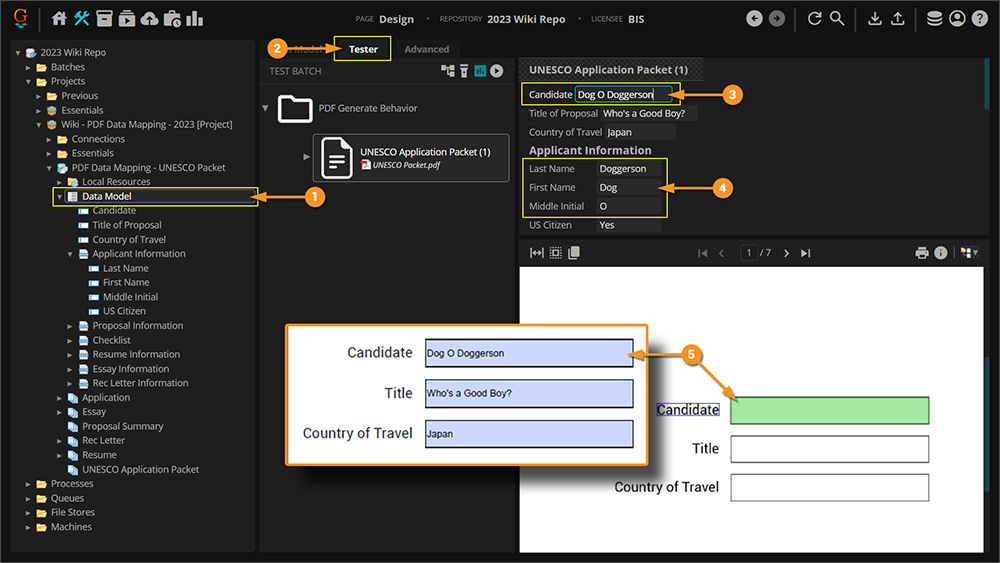Click the fit-width icon in viewer toolbar
The image size is (1000, 563).
point(537,253)
